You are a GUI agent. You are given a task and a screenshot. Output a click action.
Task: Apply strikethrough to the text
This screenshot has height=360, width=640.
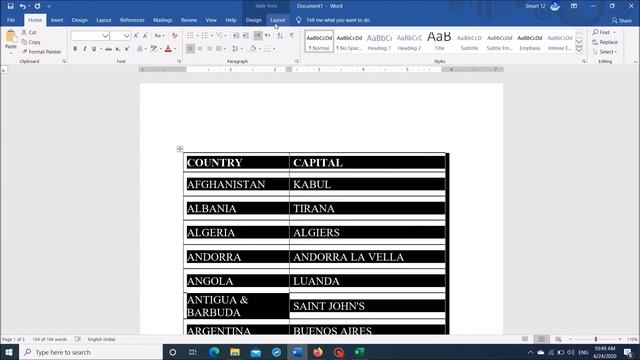pyautogui.click(x=108, y=49)
